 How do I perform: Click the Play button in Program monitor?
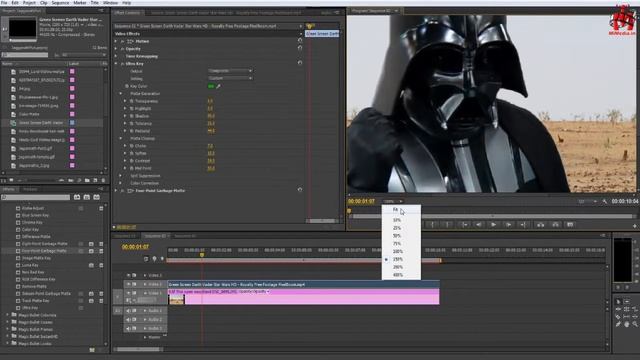tap(493, 224)
